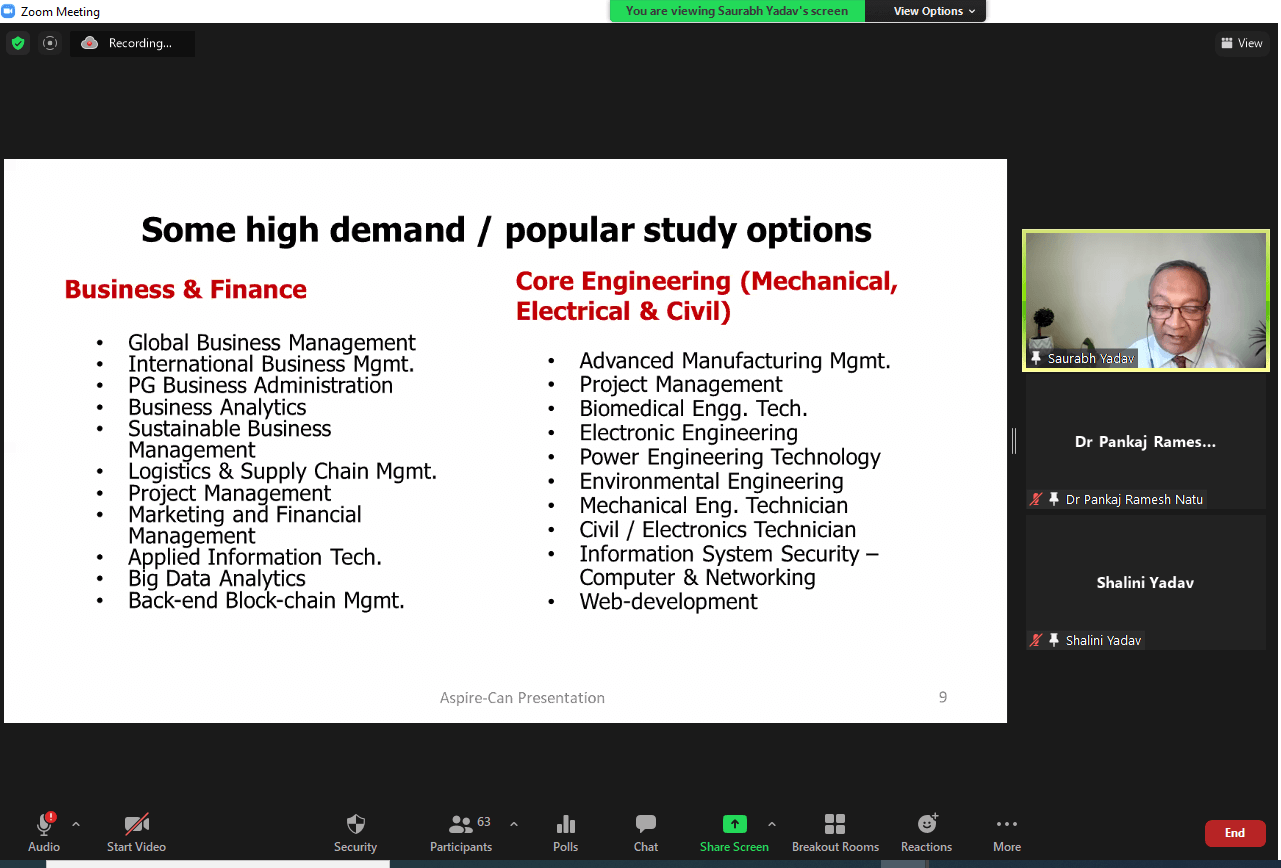The image size is (1281, 868).
Task: Click the green Share Screen icon
Action: 735,824
